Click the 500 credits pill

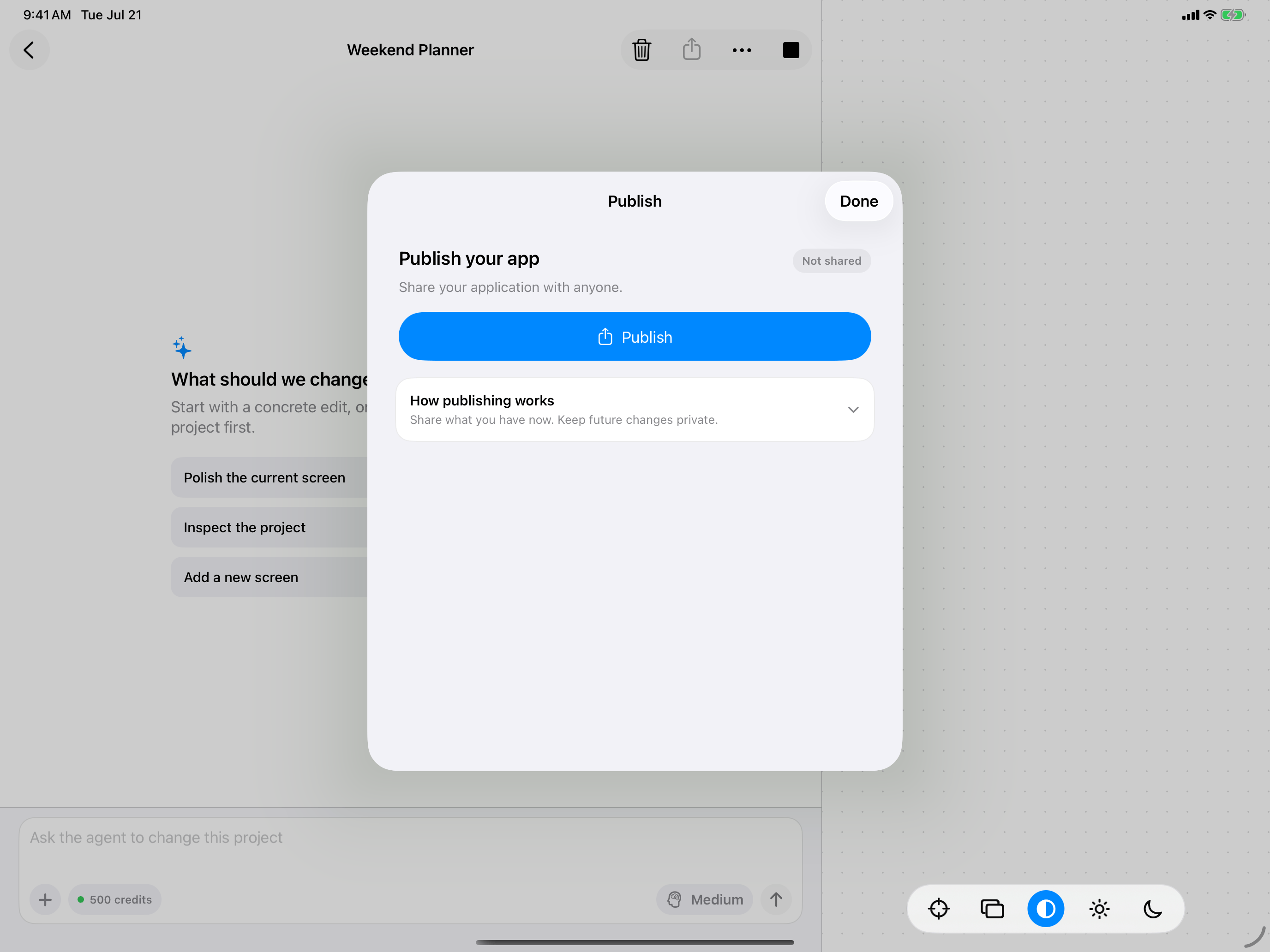(x=115, y=900)
